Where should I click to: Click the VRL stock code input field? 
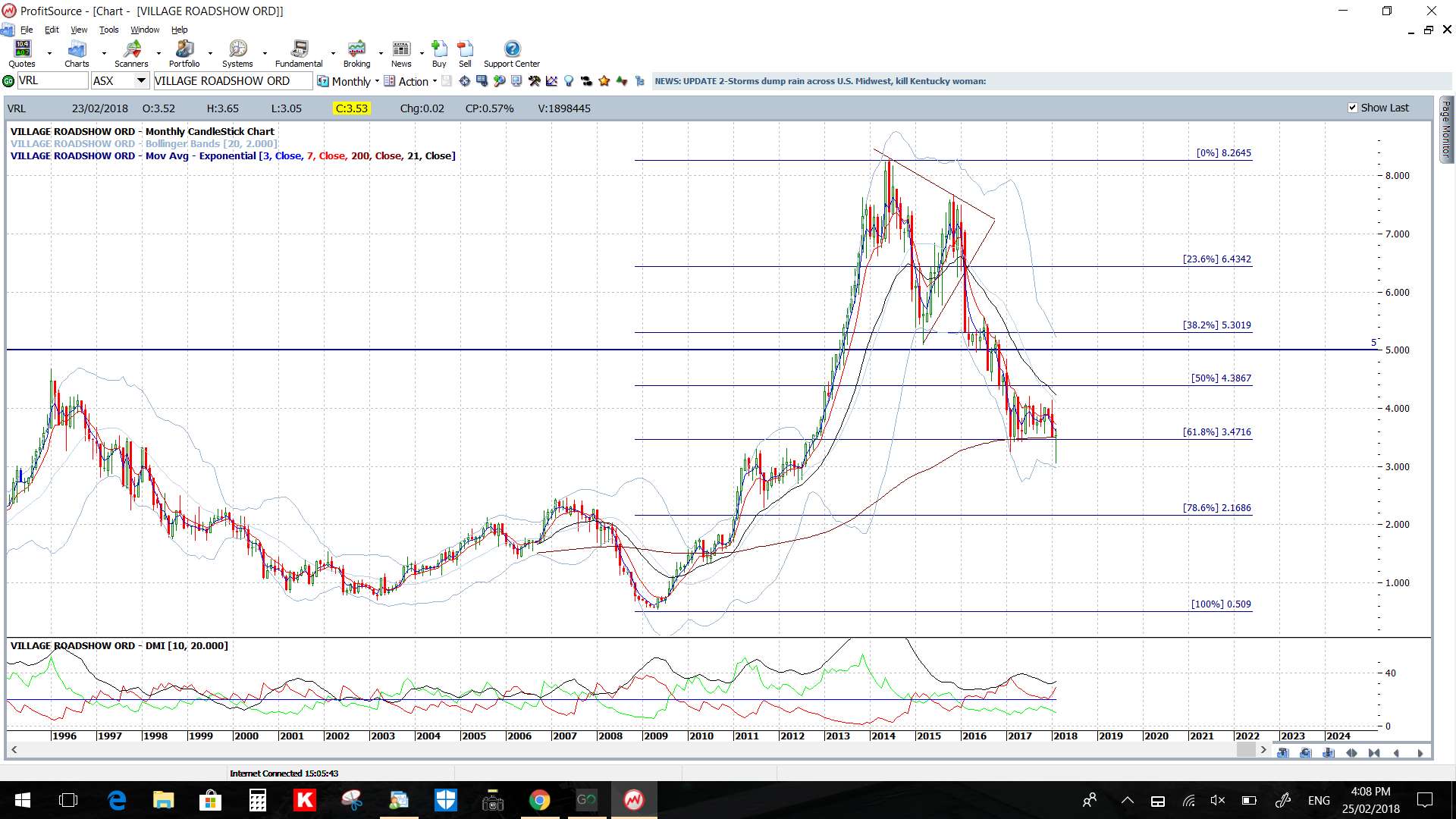click(x=52, y=80)
